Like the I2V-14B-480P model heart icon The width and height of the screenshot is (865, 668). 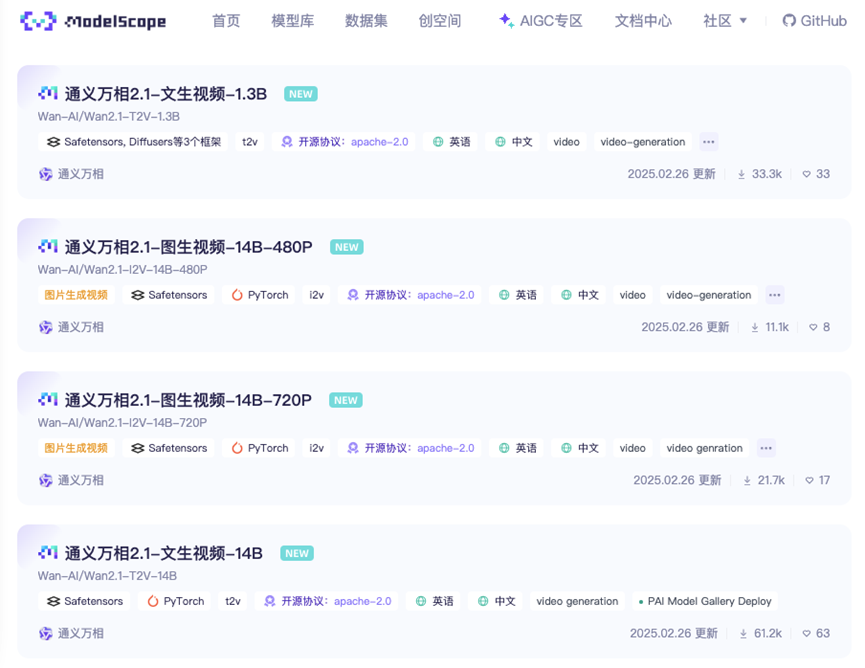pyautogui.click(x=813, y=327)
